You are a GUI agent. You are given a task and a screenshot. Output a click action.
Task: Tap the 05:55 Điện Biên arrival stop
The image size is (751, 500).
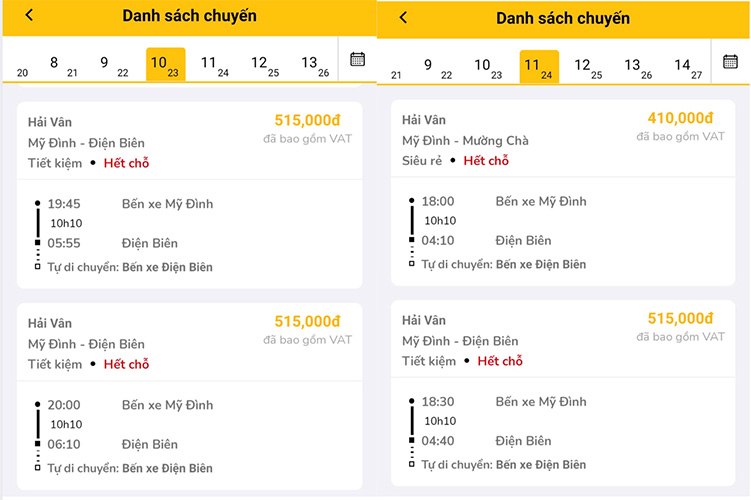pyautogui.click(x=150, y=243)
